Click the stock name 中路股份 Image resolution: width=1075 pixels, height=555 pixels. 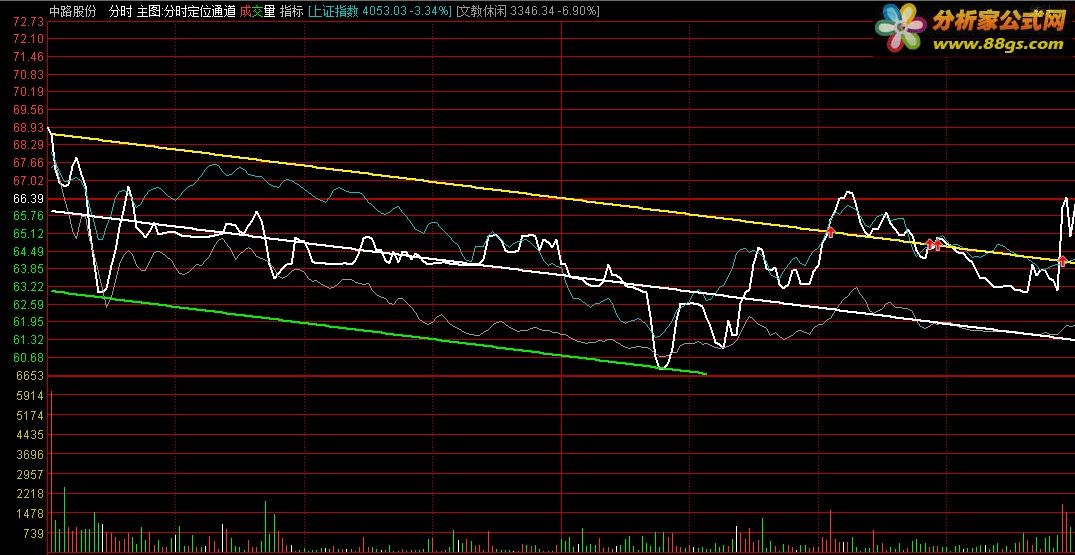coord(73,11)
